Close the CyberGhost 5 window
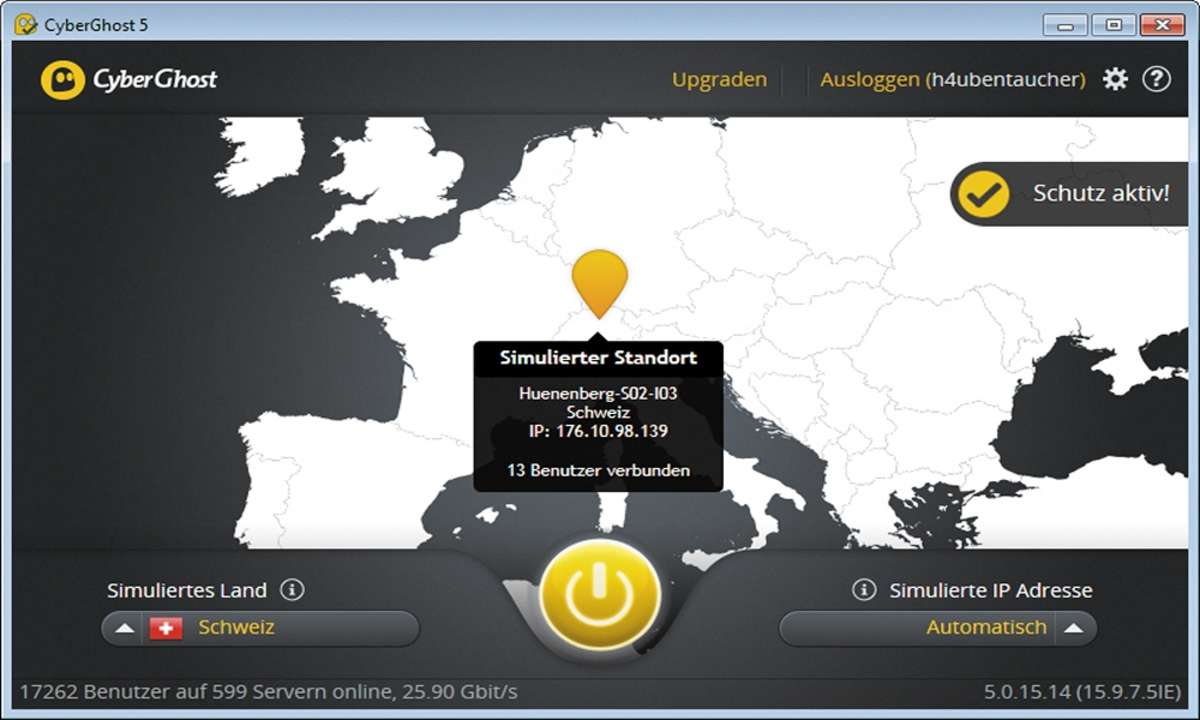This screenshot has height=720, width=1200. tap(1162, 24)
